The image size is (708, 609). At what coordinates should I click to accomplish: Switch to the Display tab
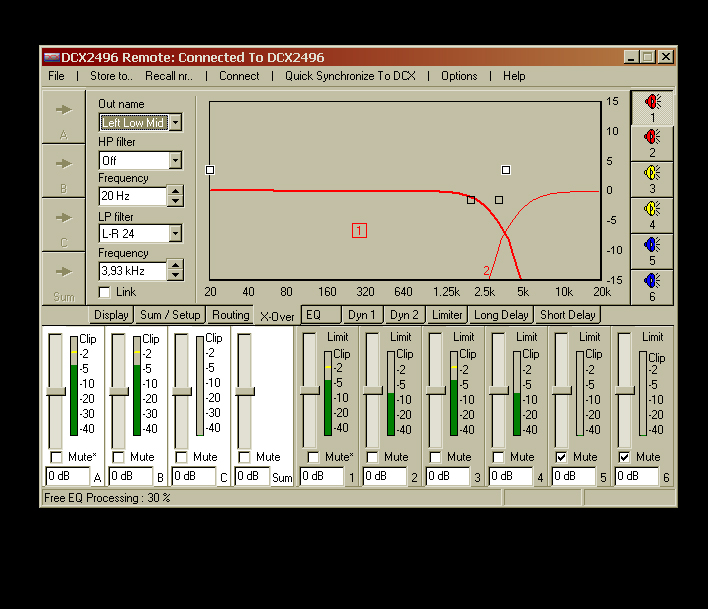(111, 315)
